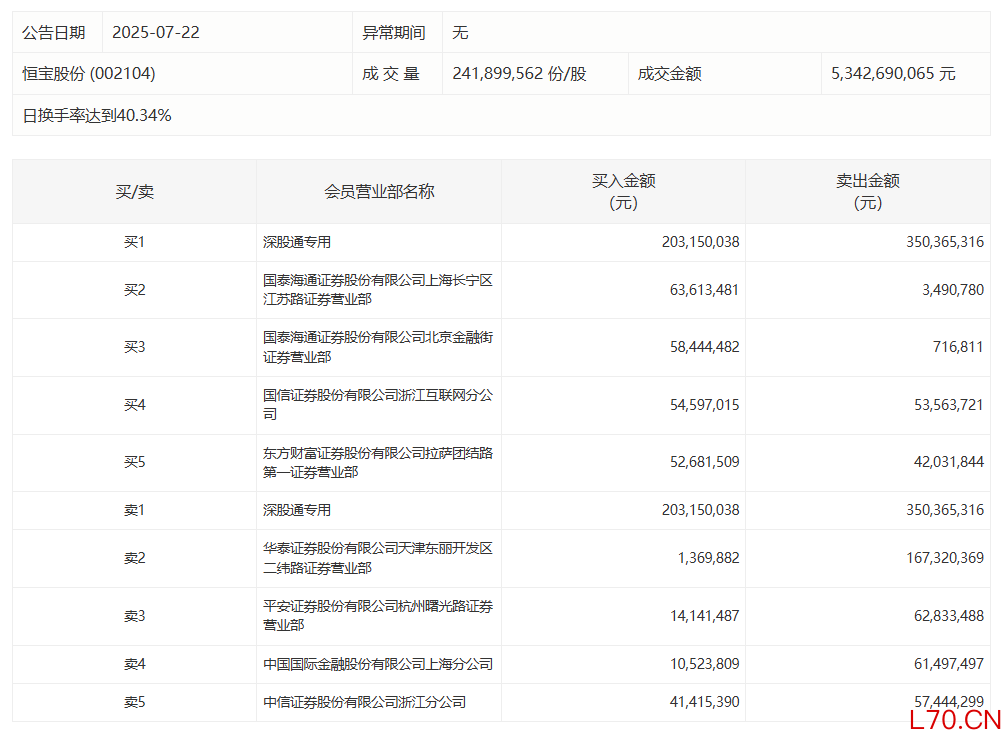Click the 卖出金额 (元) column header
This screenshot has width=1005, height=740.
[x=867, y=192]
